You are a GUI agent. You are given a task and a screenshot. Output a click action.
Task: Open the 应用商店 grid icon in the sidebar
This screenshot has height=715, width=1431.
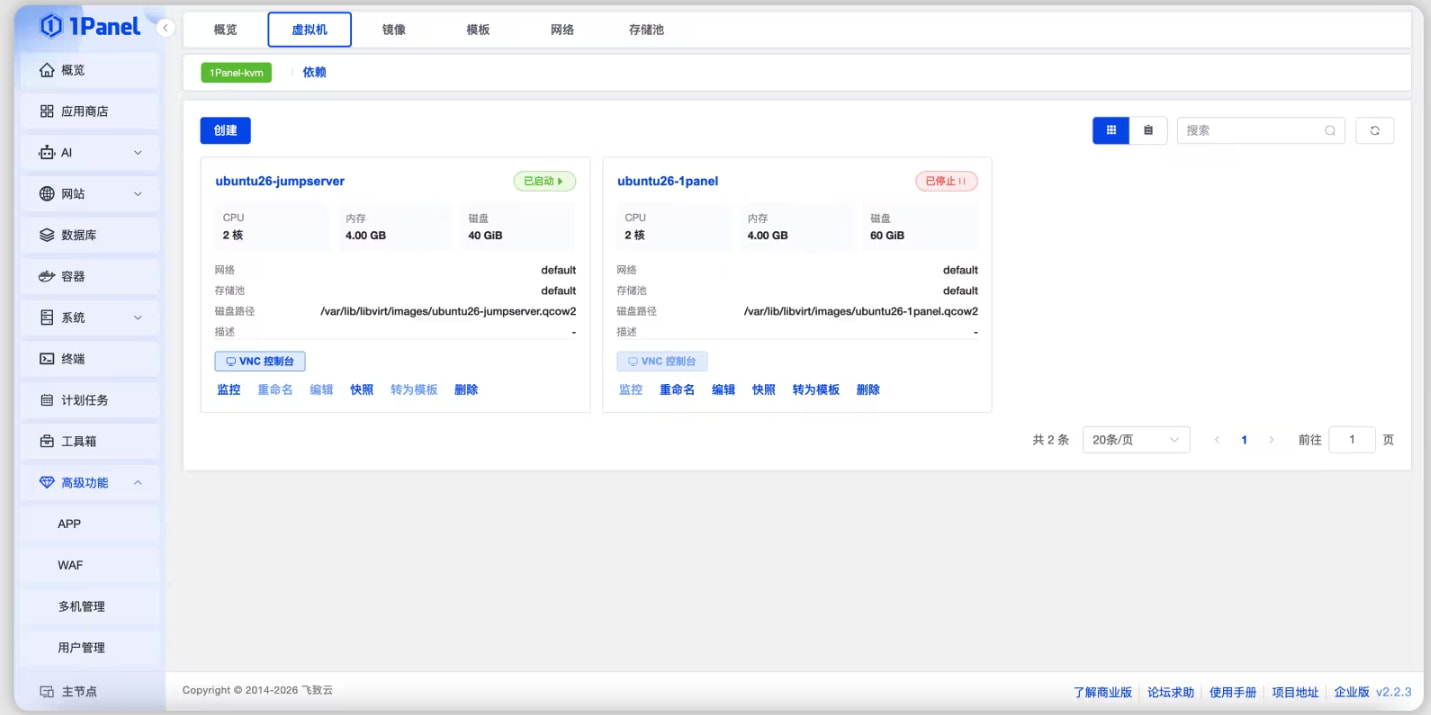point(47,111)
